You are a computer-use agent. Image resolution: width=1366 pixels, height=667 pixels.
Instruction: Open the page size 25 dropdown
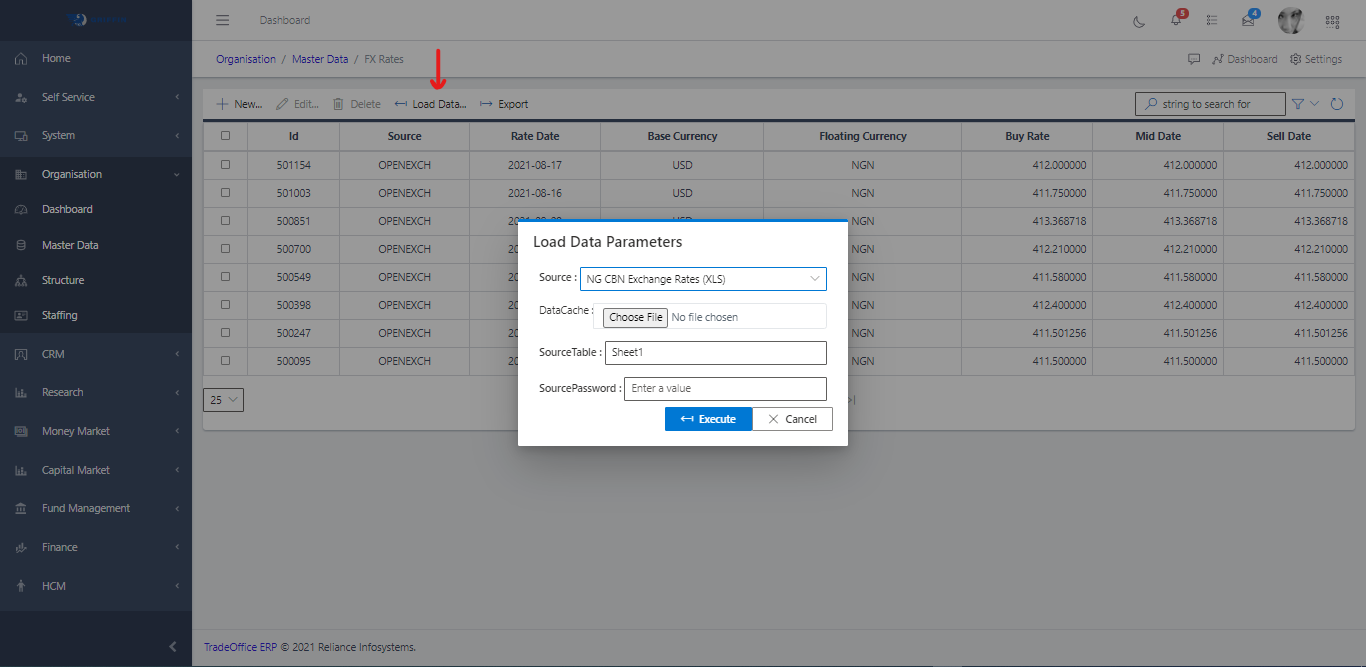pyautogui.click(x=223, y=400)
